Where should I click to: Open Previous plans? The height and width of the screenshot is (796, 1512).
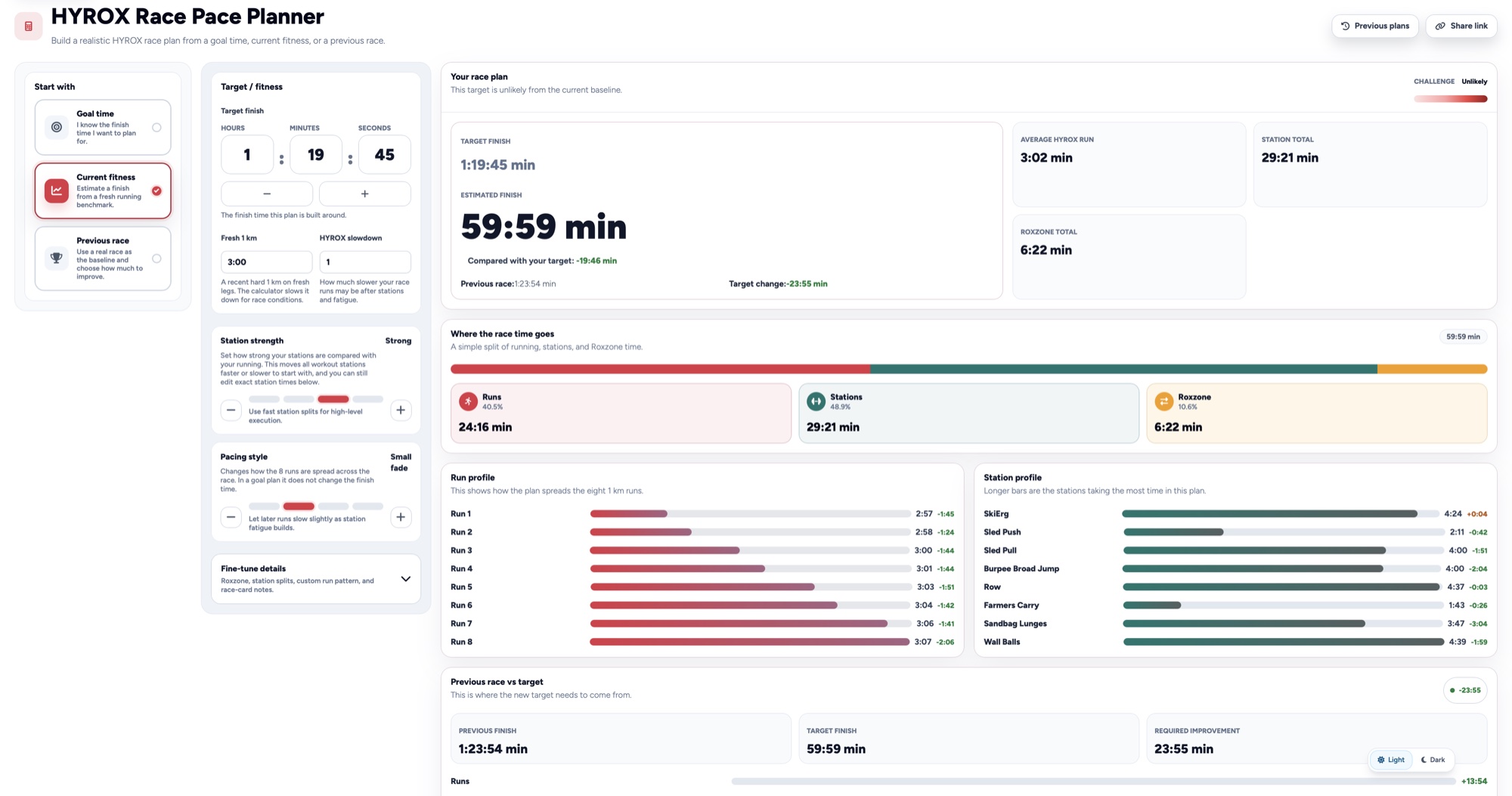1375,26
